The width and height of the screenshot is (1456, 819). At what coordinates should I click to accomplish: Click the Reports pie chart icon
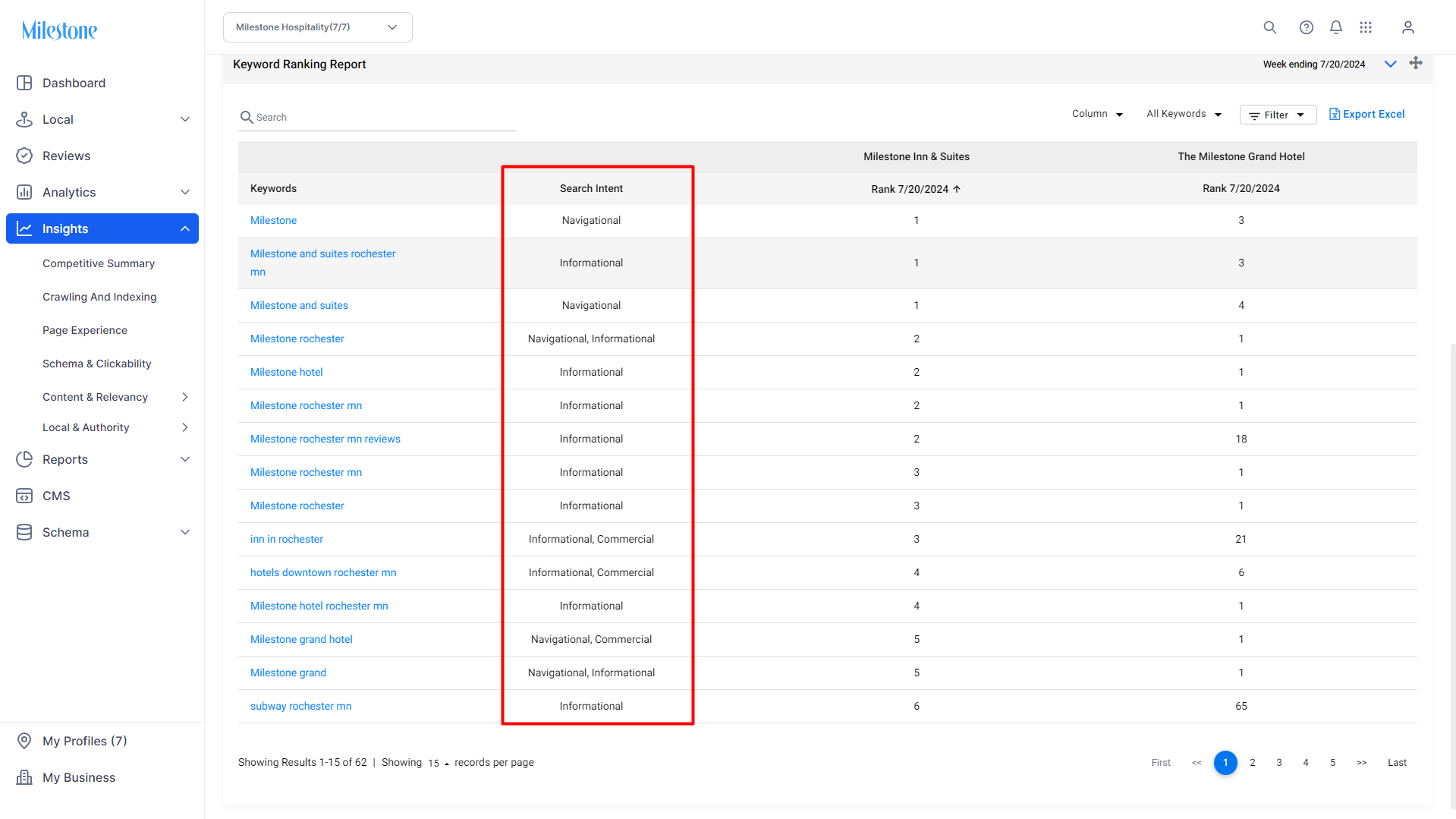pos(24,459)
